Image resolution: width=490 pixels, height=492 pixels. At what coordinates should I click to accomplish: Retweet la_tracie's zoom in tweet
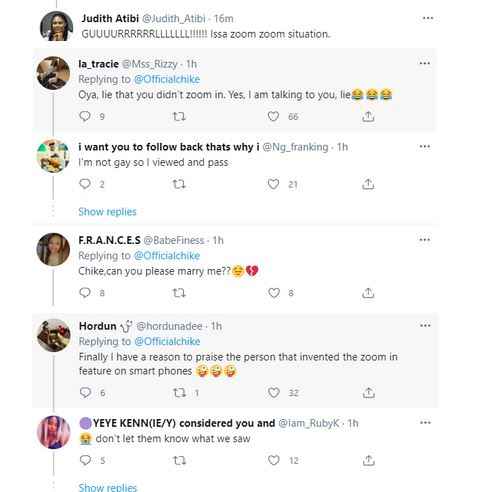coord(179,116)
